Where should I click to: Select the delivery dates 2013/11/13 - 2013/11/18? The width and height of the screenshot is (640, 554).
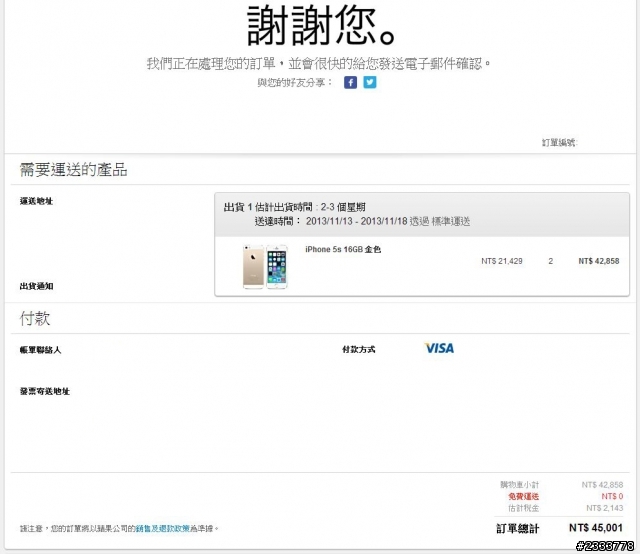pyautogui.click(x=356, y=221)
